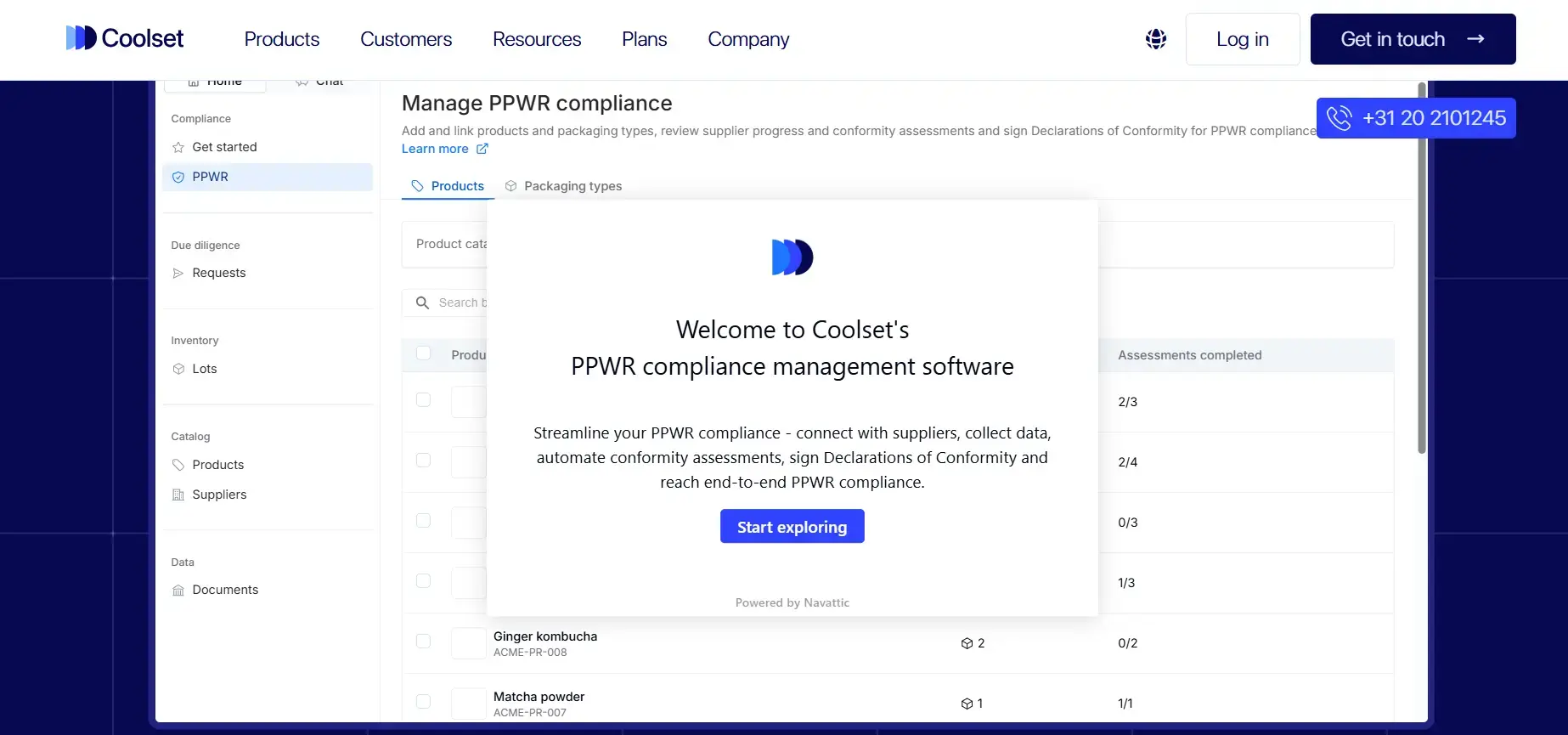Toggle the select-all checkbox in table header
1568x735 pixels.
423,353
